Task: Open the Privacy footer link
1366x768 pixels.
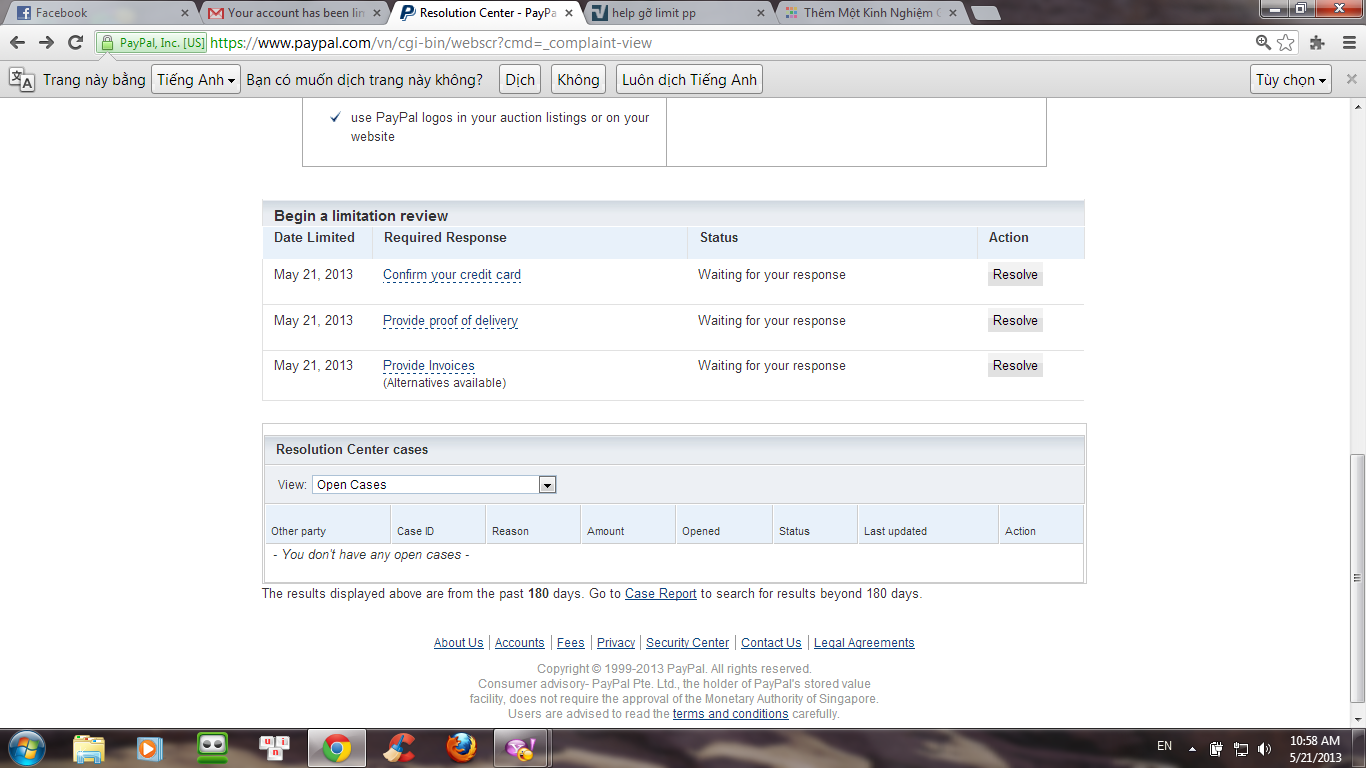Action: coord(616,643)
